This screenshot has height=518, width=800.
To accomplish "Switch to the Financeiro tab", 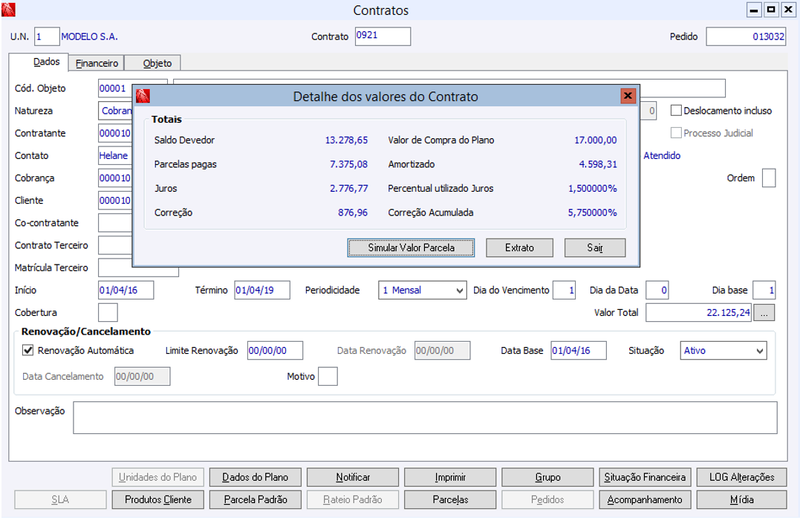I will (97, 63).
